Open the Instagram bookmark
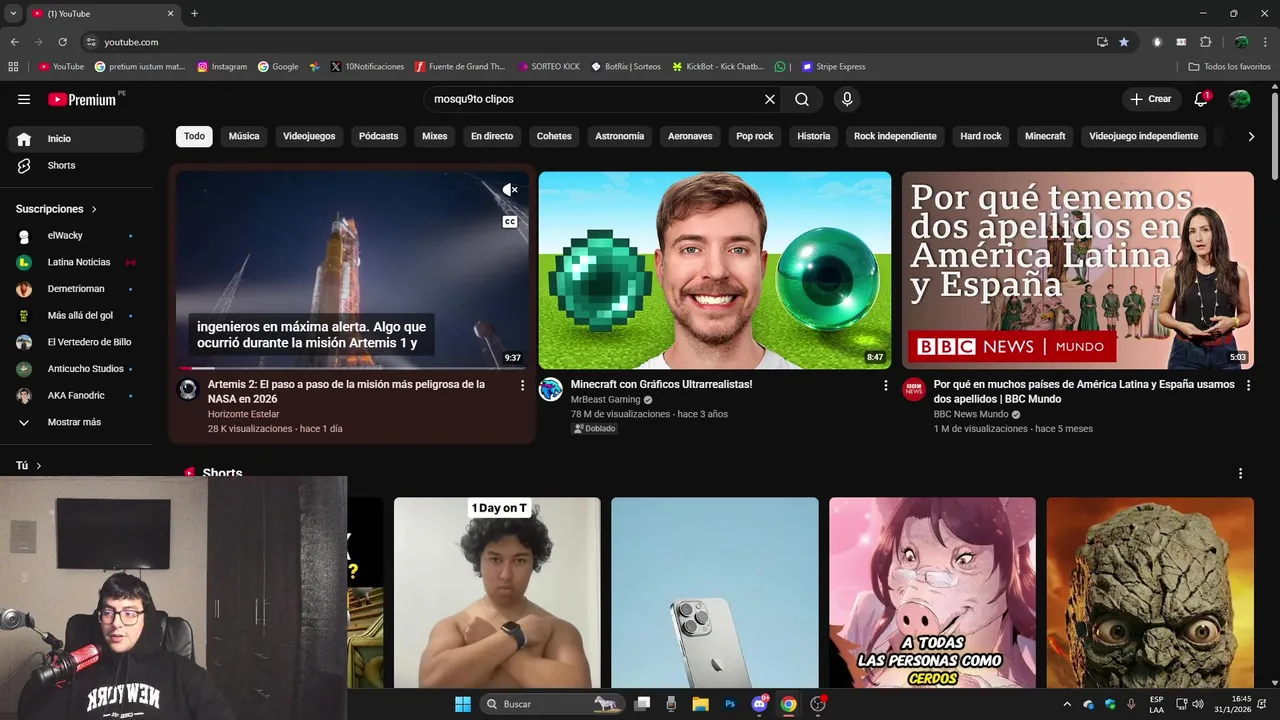The width and height of the screenshot is (1280, 720). pyautogui.click(x=222, y=67)
